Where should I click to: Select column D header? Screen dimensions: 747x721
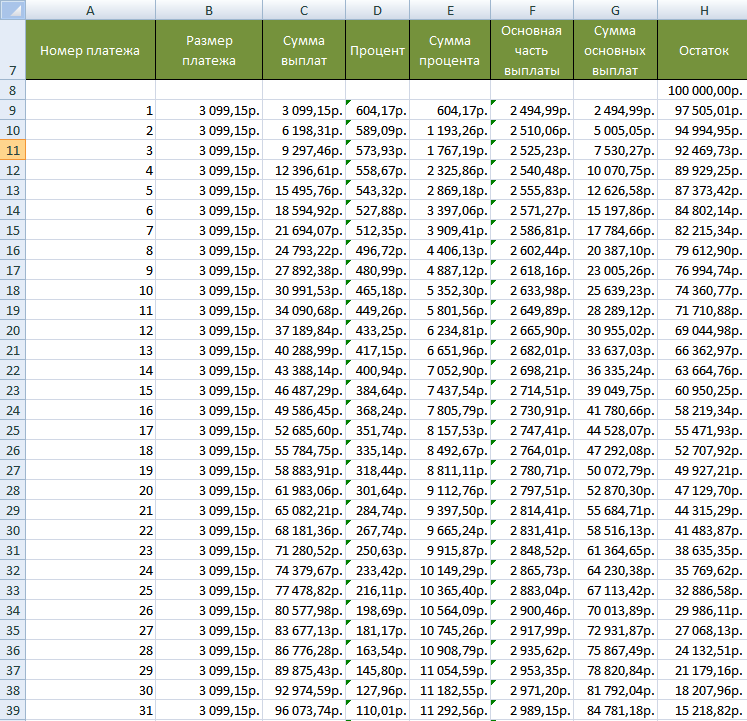[377, 10]
